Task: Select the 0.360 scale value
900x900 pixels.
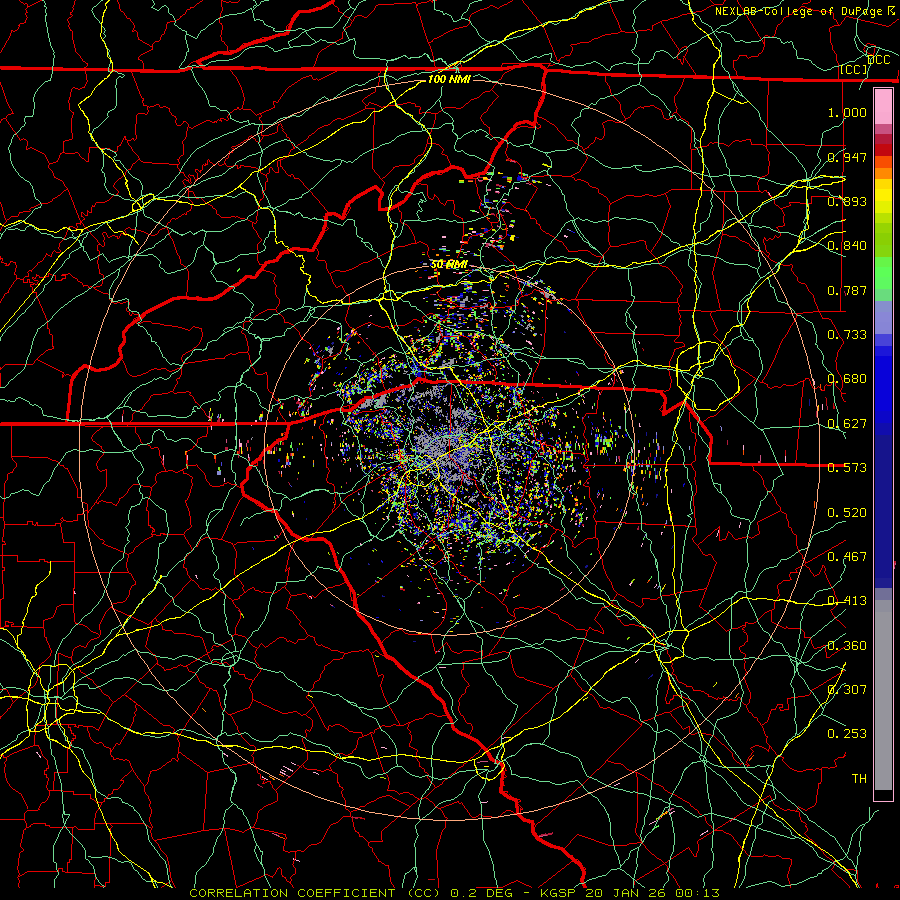Action: point(847,646)
